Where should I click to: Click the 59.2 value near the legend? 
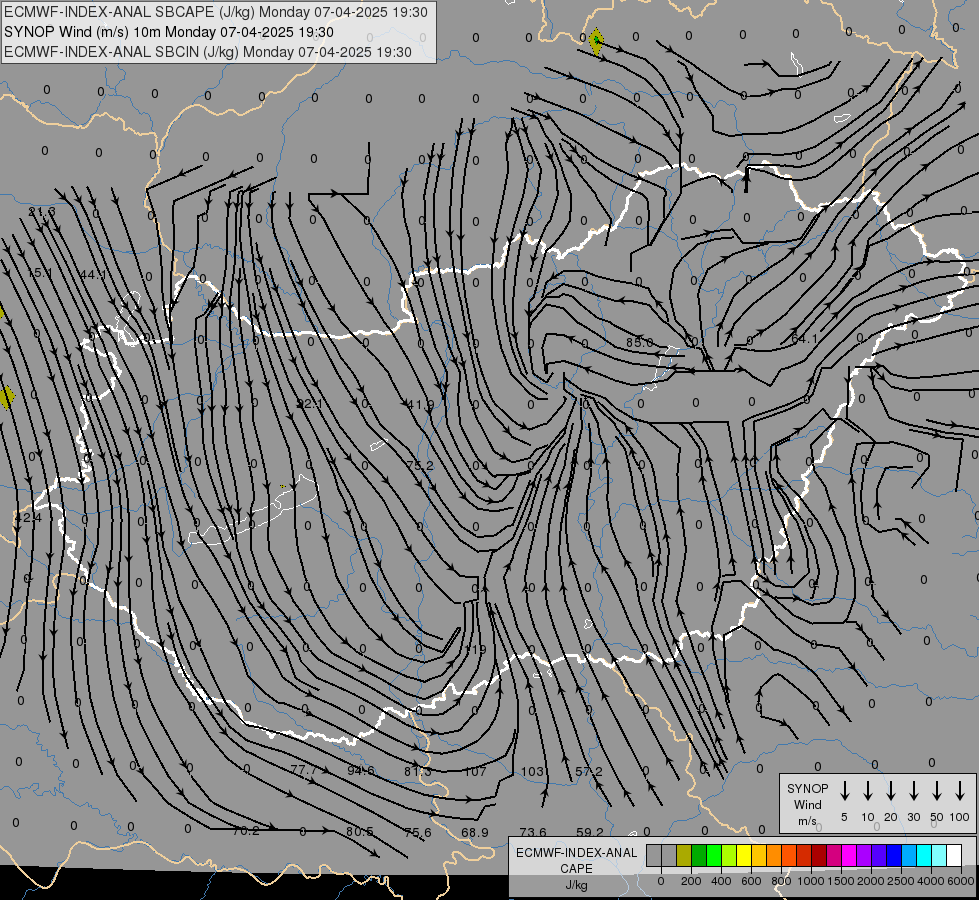point(589,832)
